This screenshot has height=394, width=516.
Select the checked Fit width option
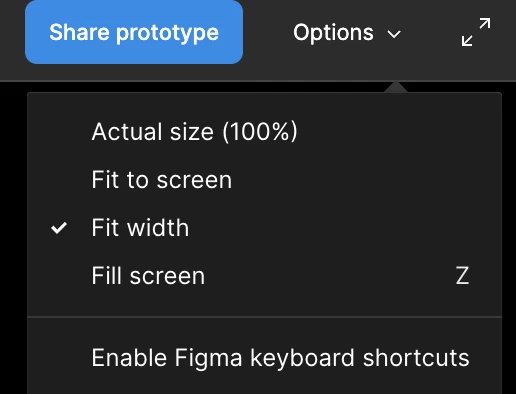click(264, 228)
